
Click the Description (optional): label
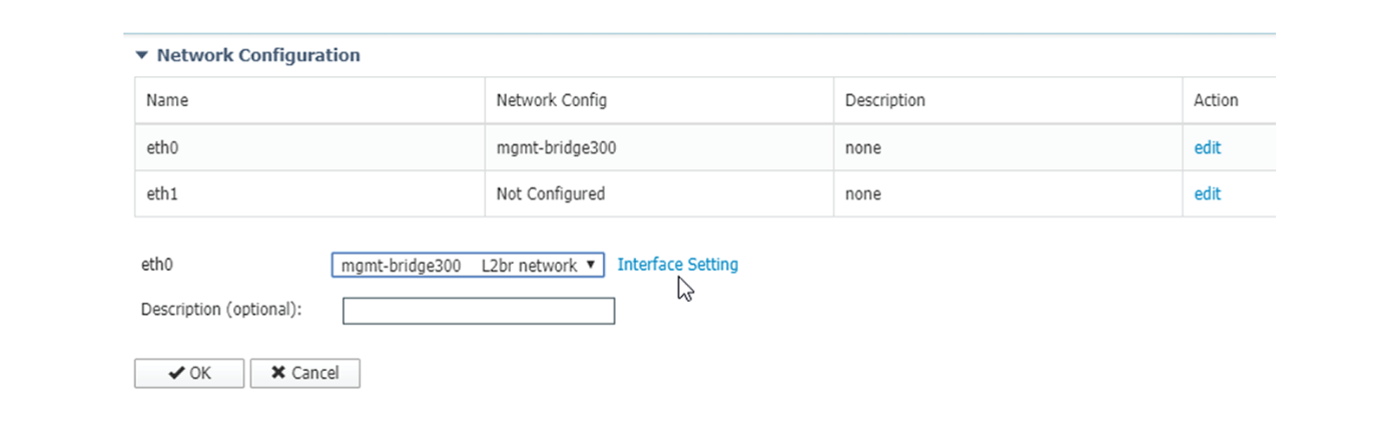click(x=222, y=310)
